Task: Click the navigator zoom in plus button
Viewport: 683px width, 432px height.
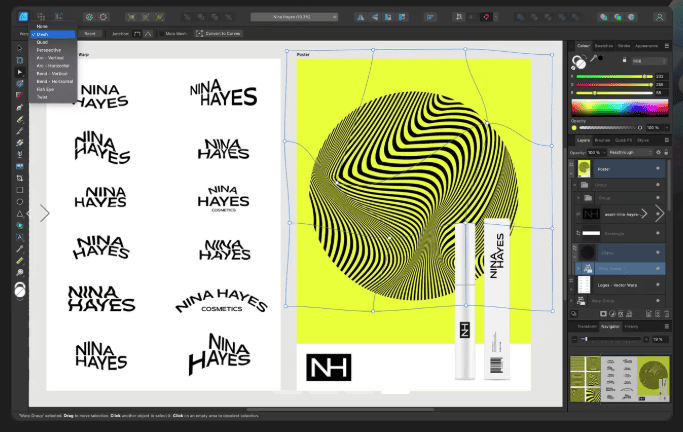Action: (x=646, y=339)
